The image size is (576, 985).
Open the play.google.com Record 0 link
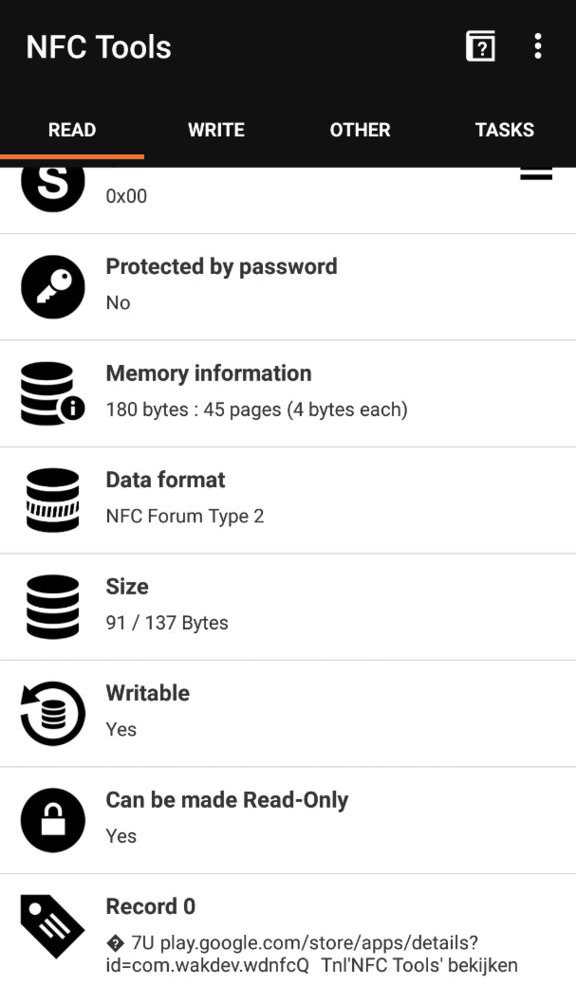pyautogui.click(x=312, y=954)
